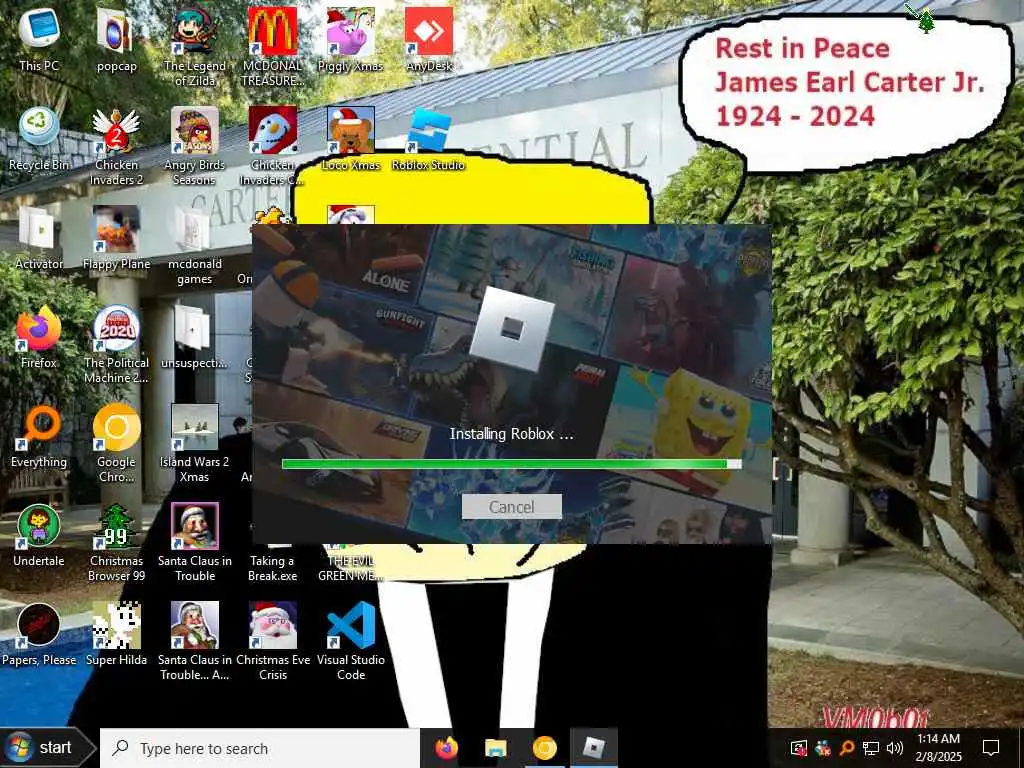Open Christmas Eve Crisis shortcut
1024x768 pixels.
tap(272, 643)
